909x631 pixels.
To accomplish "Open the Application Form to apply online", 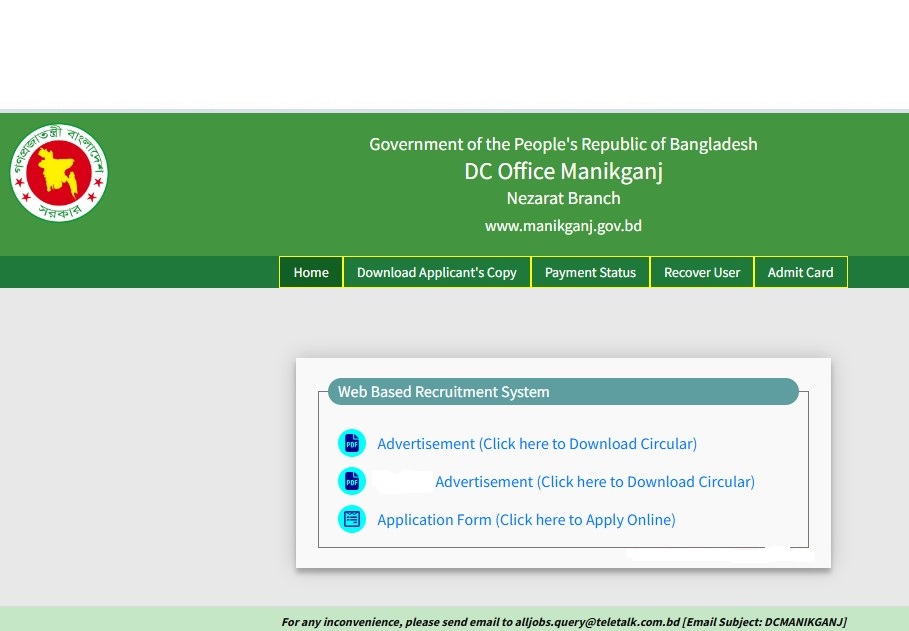I will point(526,519).
